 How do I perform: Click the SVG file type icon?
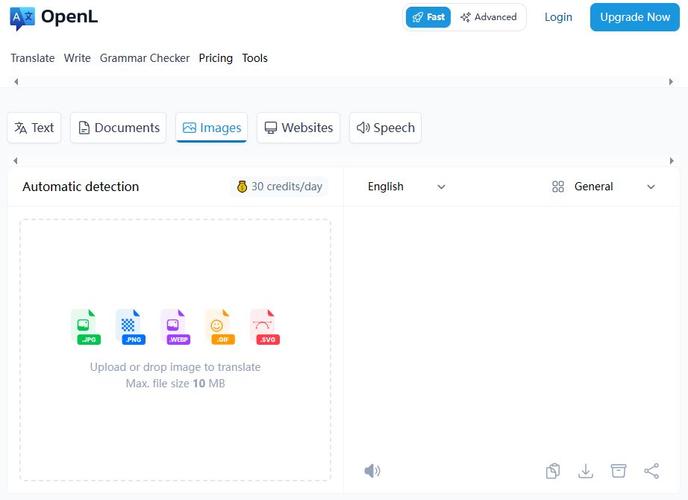tap(265, 327)
